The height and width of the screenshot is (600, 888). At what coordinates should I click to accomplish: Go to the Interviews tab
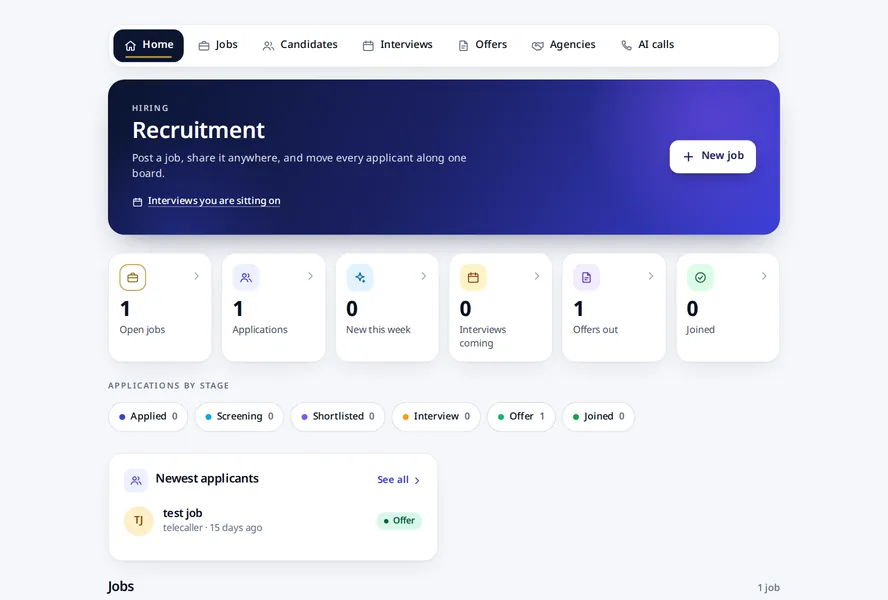pos(398,45)
